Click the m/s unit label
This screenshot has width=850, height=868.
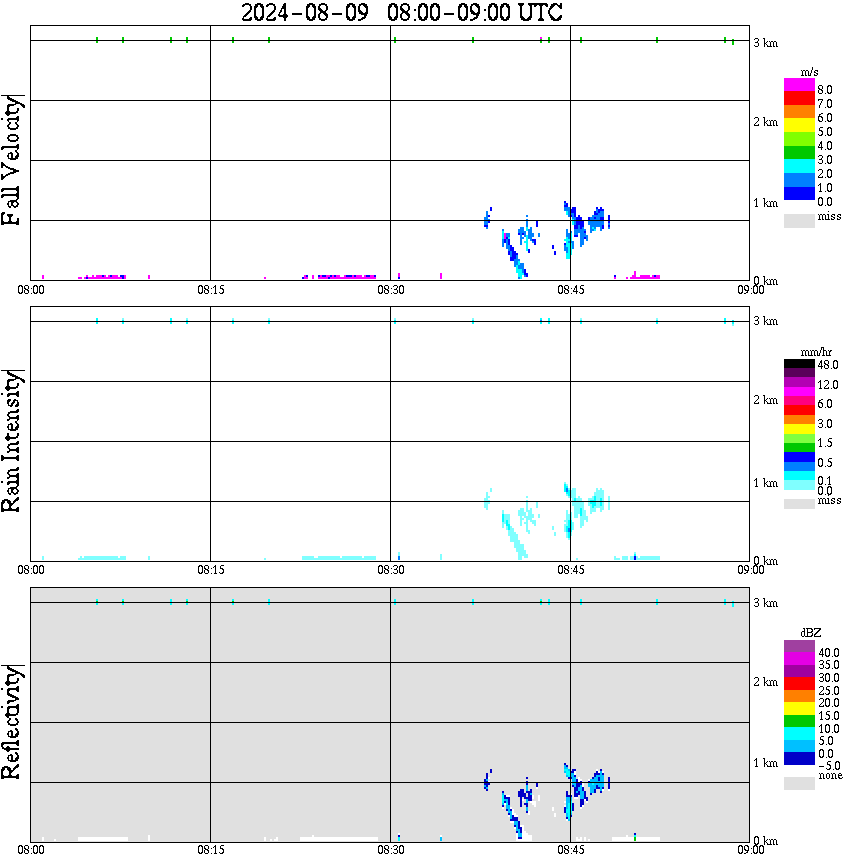[809, 72]
